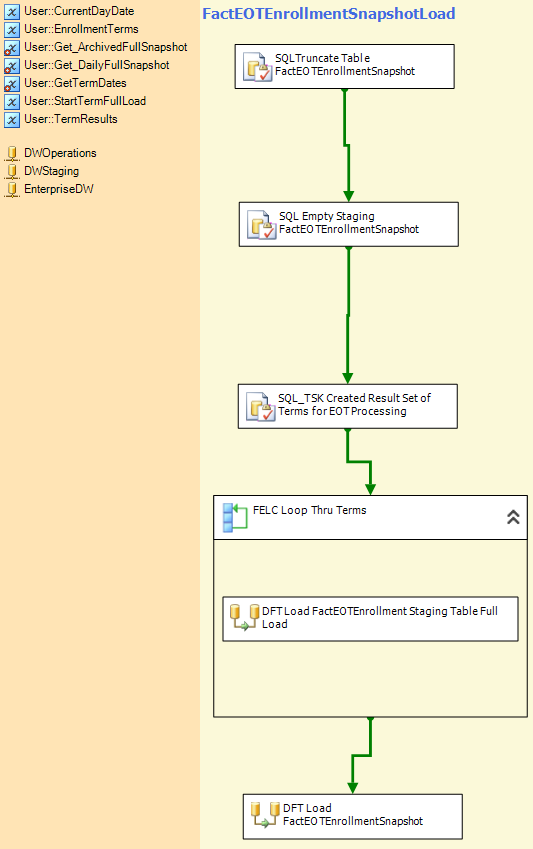Select the User::Get_DailyFullSnapshot variable
Screen dimensions: 533x849
97,66
